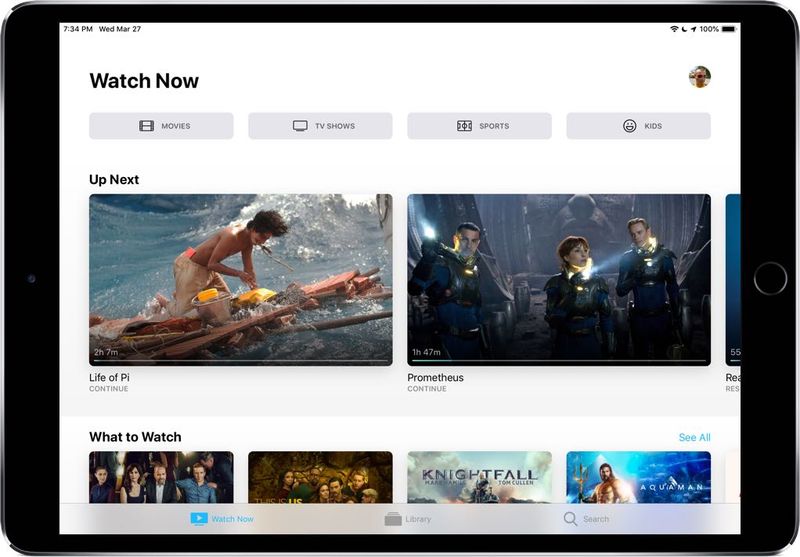Click the film strip Movies icon
Viewport: 800px width, 557px height.
pos(146,126)
